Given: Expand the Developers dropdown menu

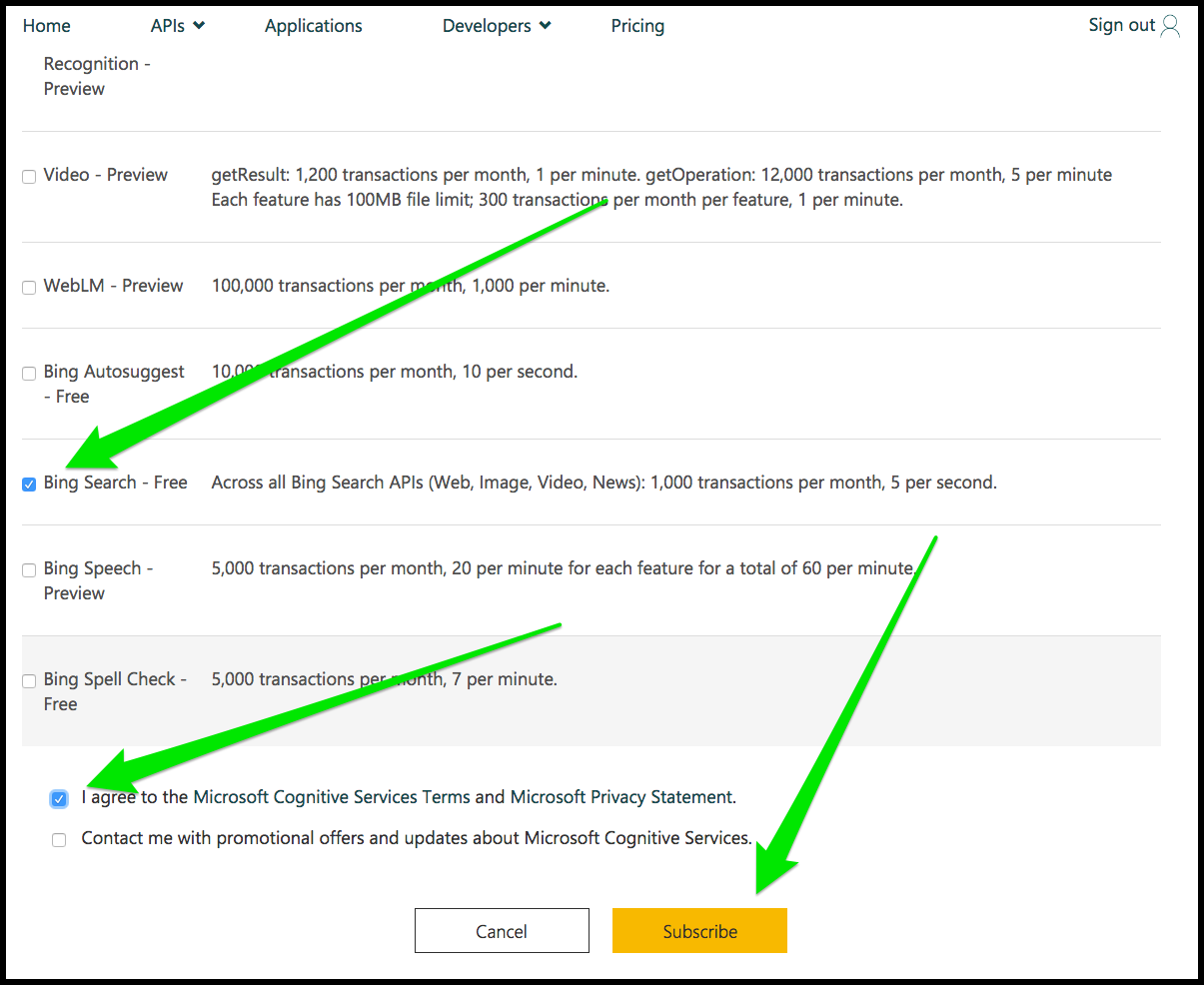Looking at the screenshot, I should click(497, 26).
